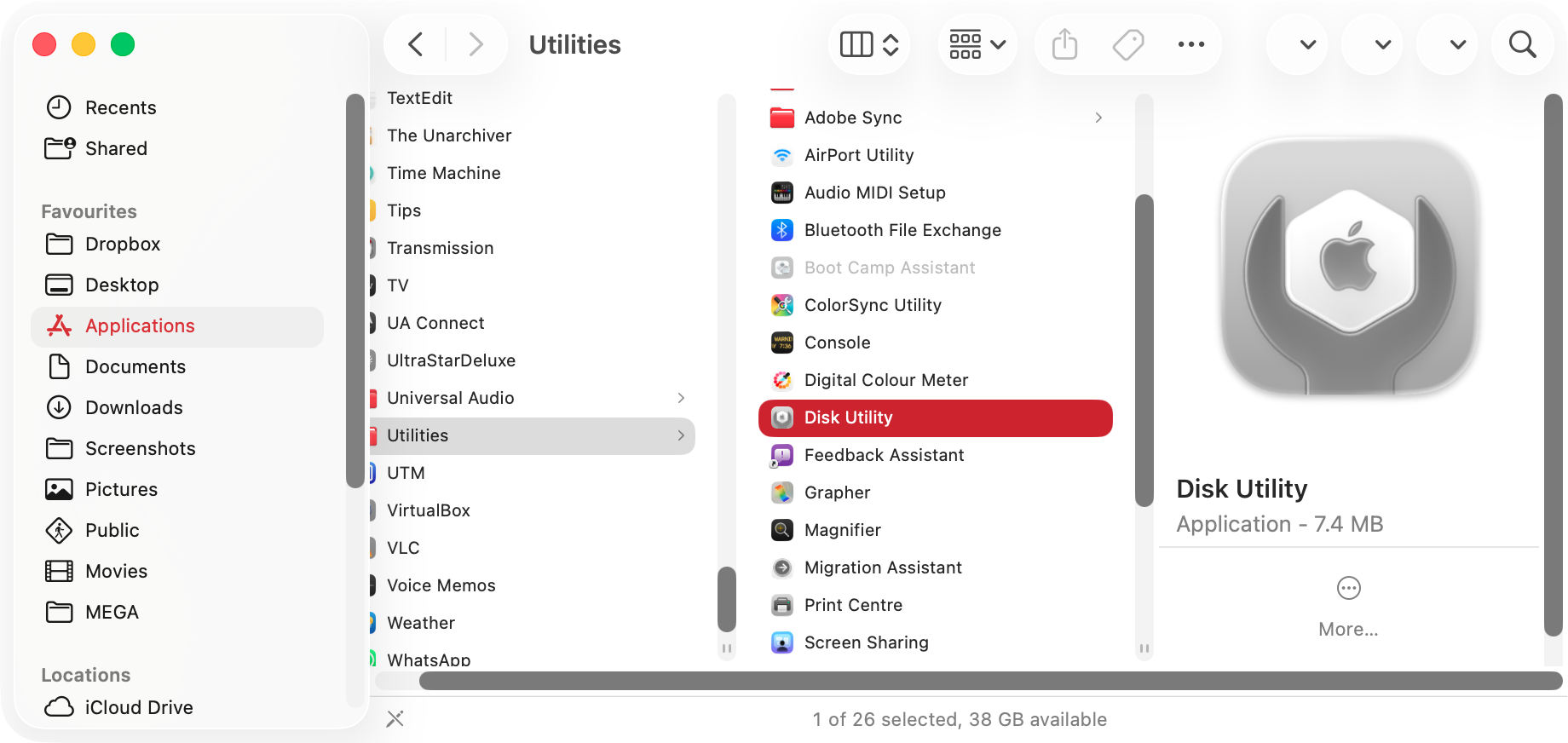Open the search magnifier icon
The width and height of the screenshot is (1568, 743).
(x=1522, y=44)
